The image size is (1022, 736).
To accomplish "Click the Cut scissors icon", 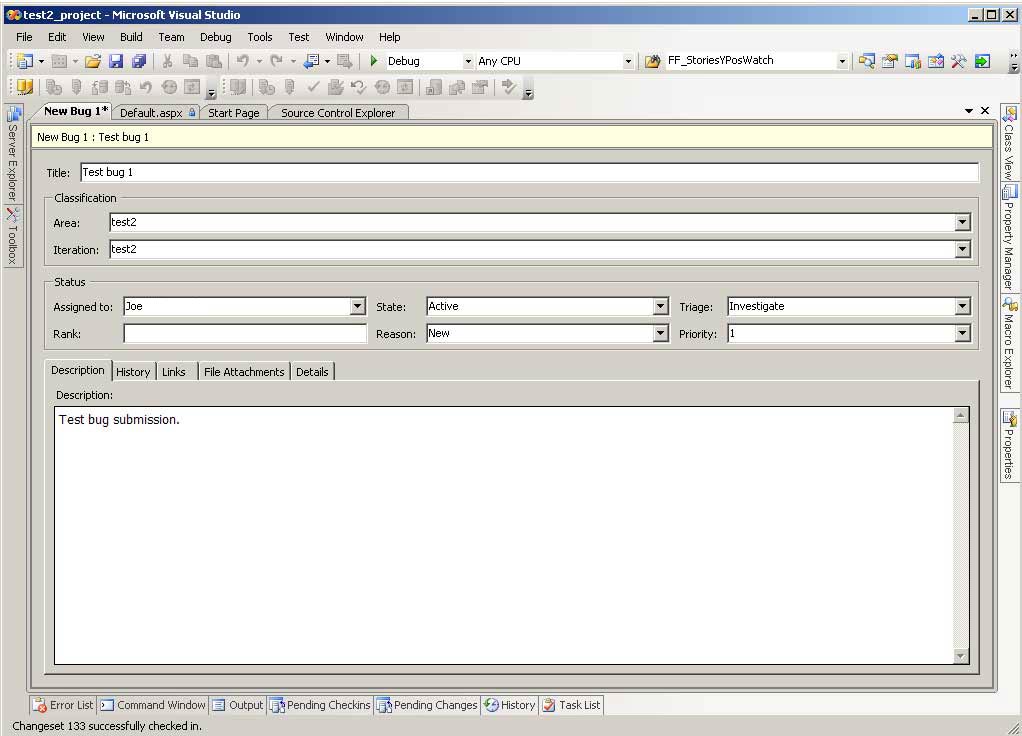I will tap(168, 61).
